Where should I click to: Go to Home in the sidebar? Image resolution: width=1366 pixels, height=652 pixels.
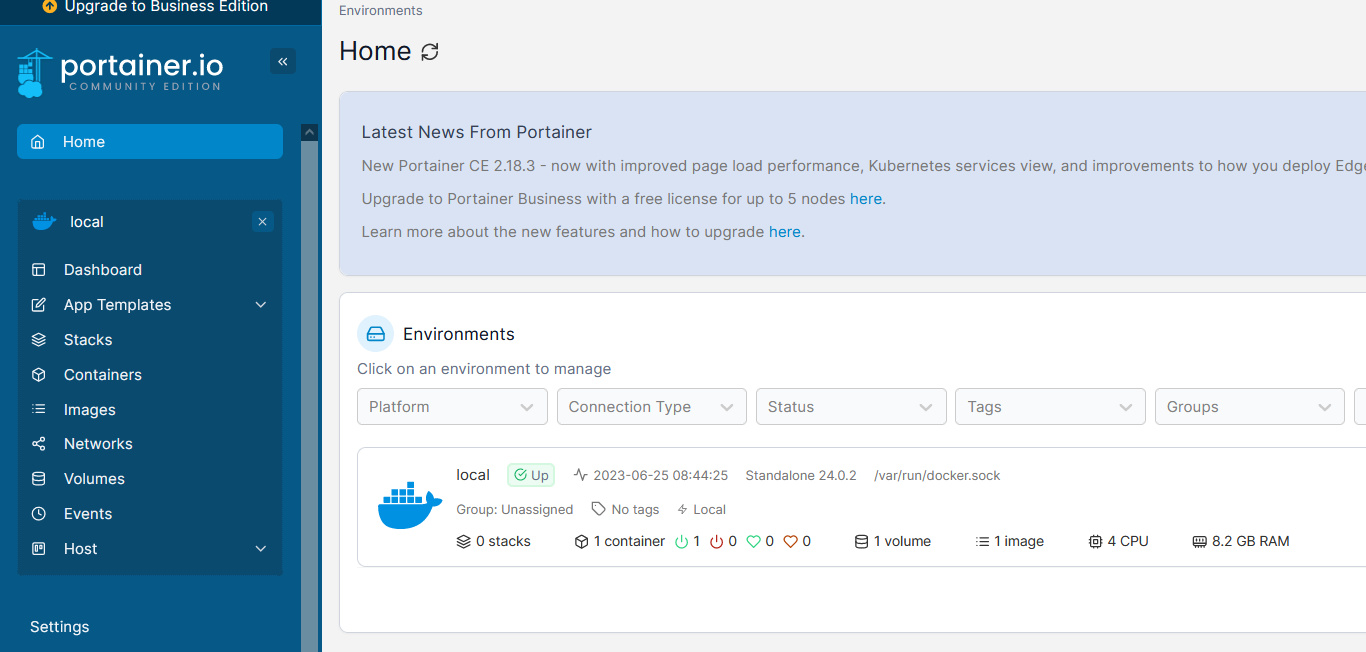coord(150,142)
